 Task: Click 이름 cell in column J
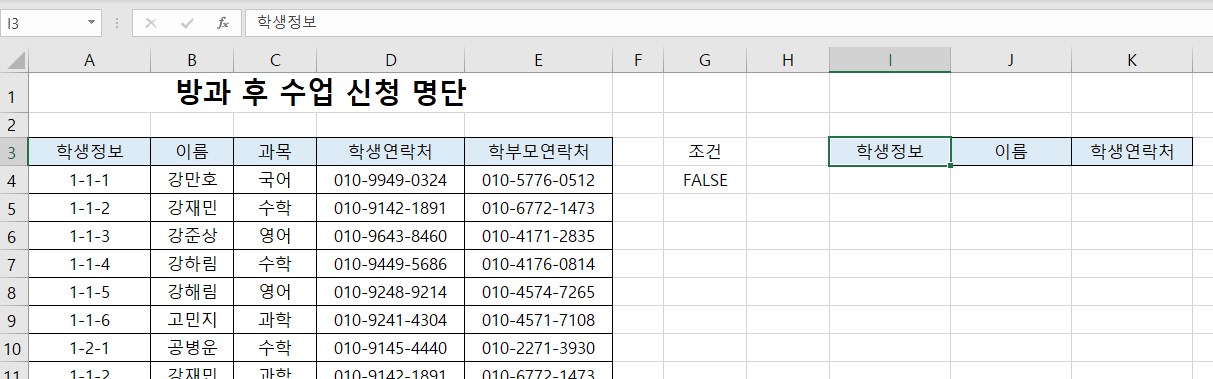(x=1011, y=152)
